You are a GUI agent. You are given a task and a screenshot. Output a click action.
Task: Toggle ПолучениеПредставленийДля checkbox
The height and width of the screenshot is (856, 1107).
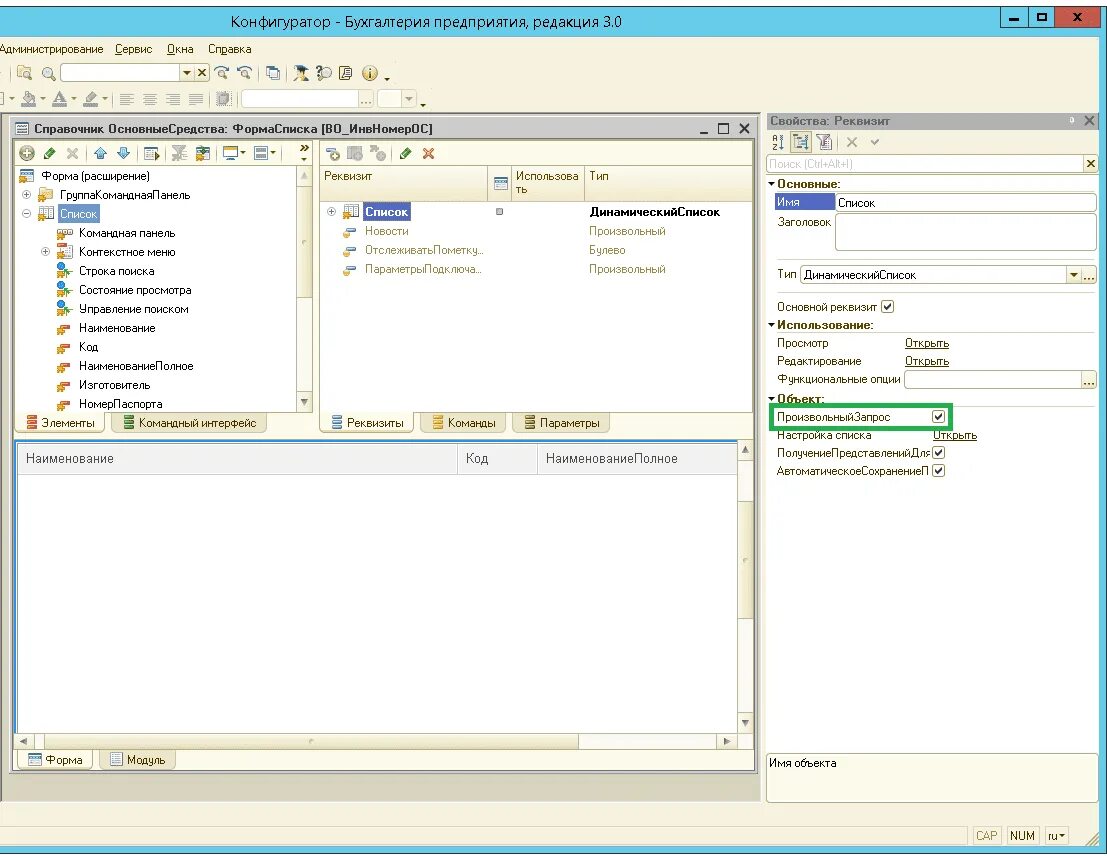pos(938,453)
